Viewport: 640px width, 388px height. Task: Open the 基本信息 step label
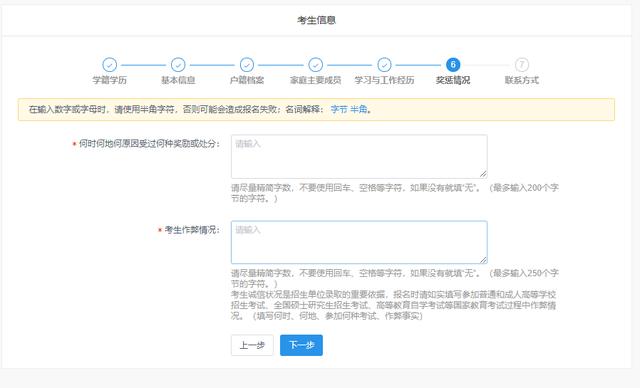click(178, 80)
